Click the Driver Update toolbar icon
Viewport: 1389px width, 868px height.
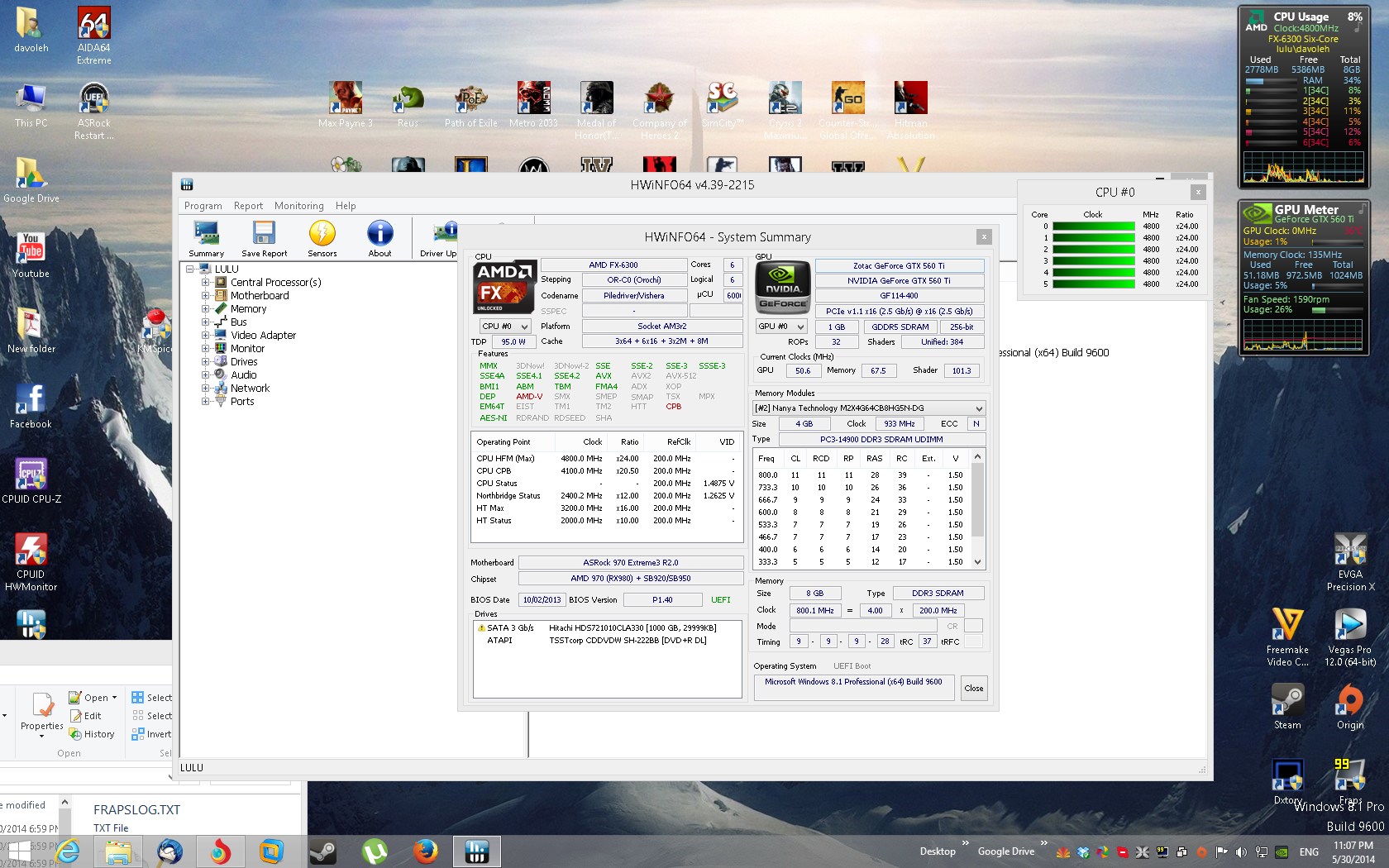pos(439,240)
